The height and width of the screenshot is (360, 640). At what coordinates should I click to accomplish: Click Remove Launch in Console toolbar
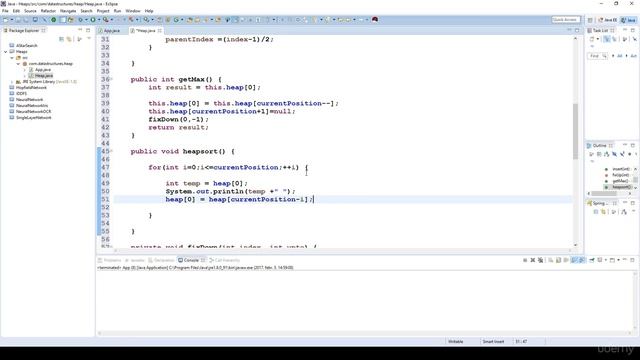[533, 260]
